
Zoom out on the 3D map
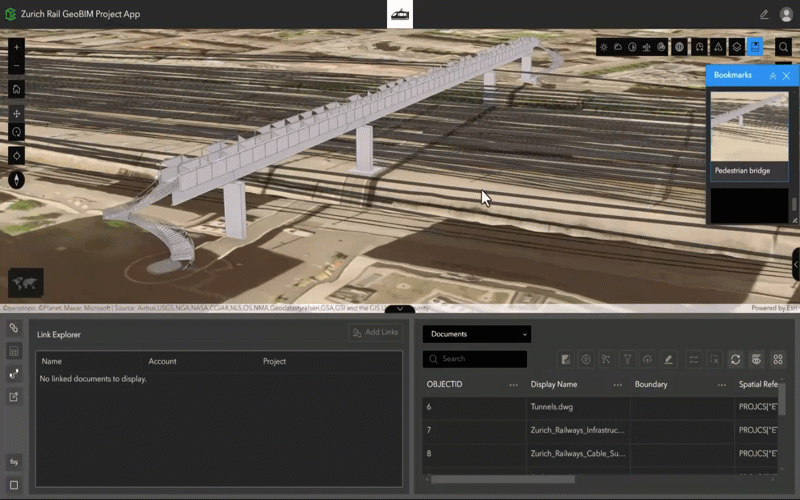(16, 65)
